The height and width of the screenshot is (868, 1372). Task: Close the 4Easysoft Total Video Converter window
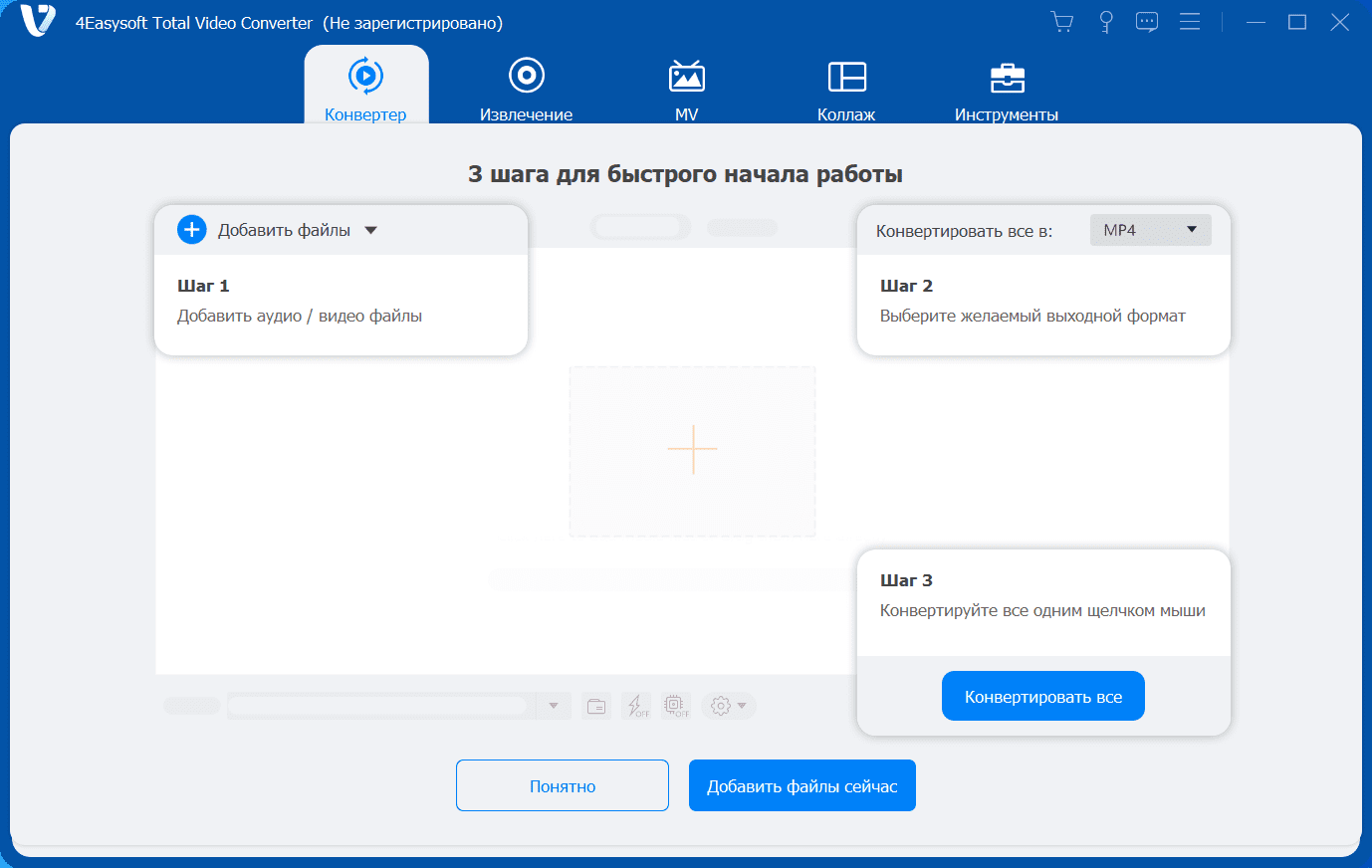pos(1340,22)
